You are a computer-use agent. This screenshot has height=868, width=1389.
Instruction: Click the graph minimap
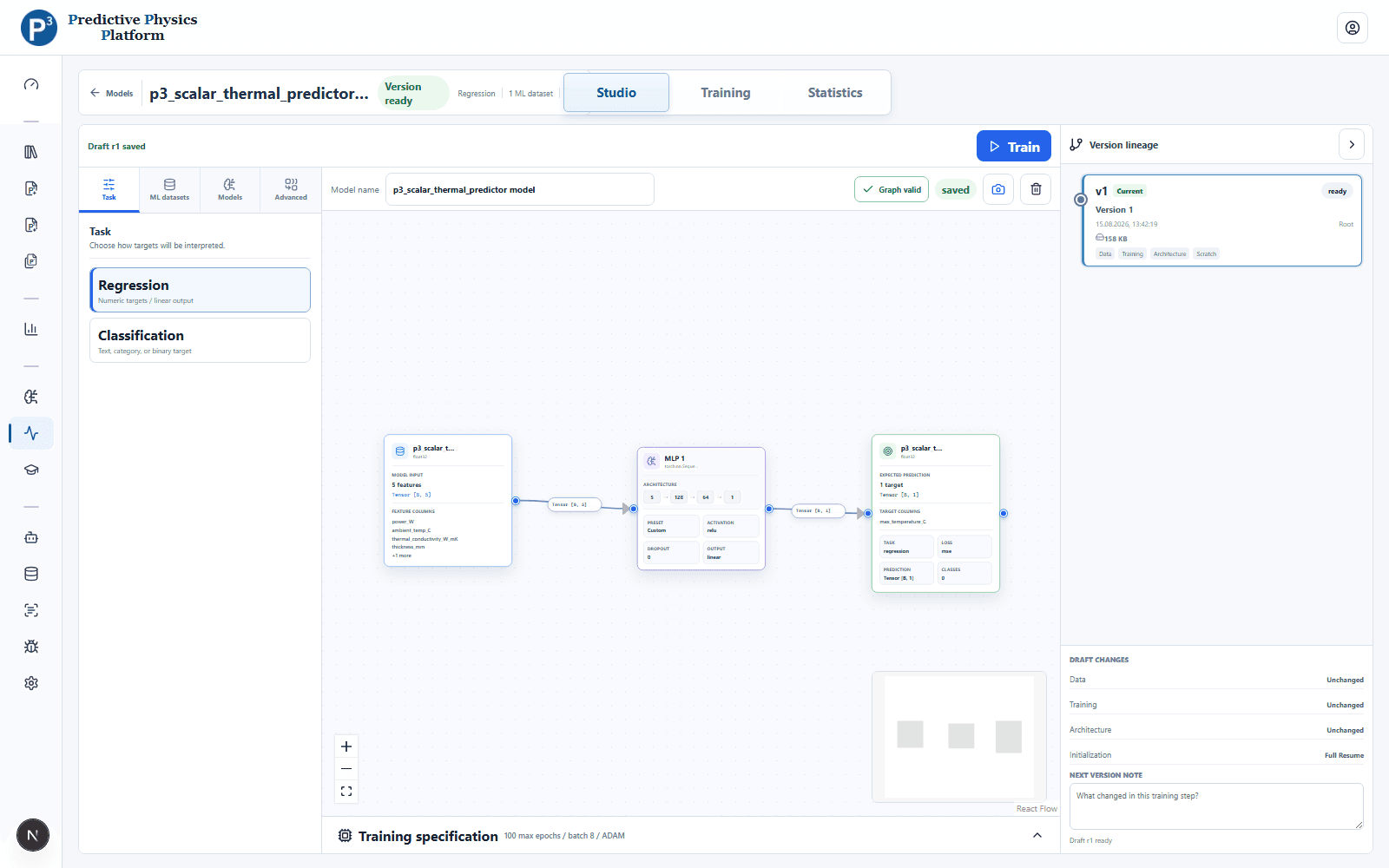pos(959,737)
